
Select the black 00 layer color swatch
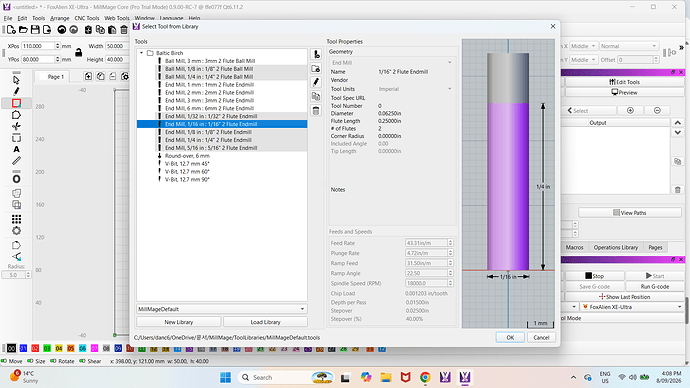[11, 348]
